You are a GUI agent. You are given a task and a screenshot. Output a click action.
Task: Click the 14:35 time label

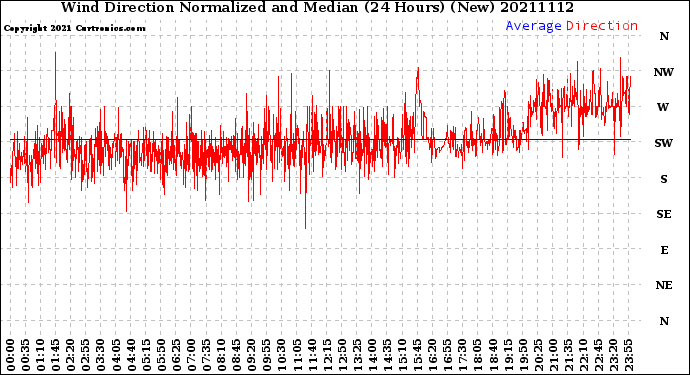[387, 355]
